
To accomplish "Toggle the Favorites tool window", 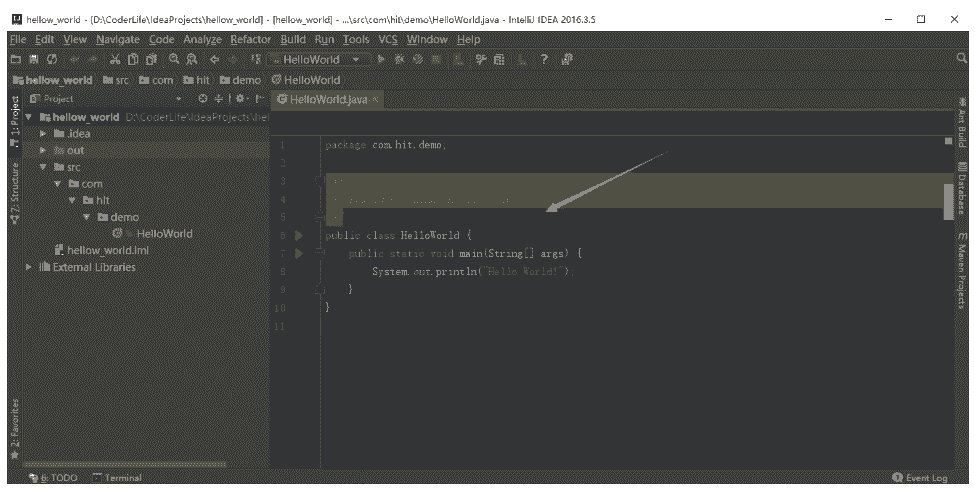I will pos(14,427).
